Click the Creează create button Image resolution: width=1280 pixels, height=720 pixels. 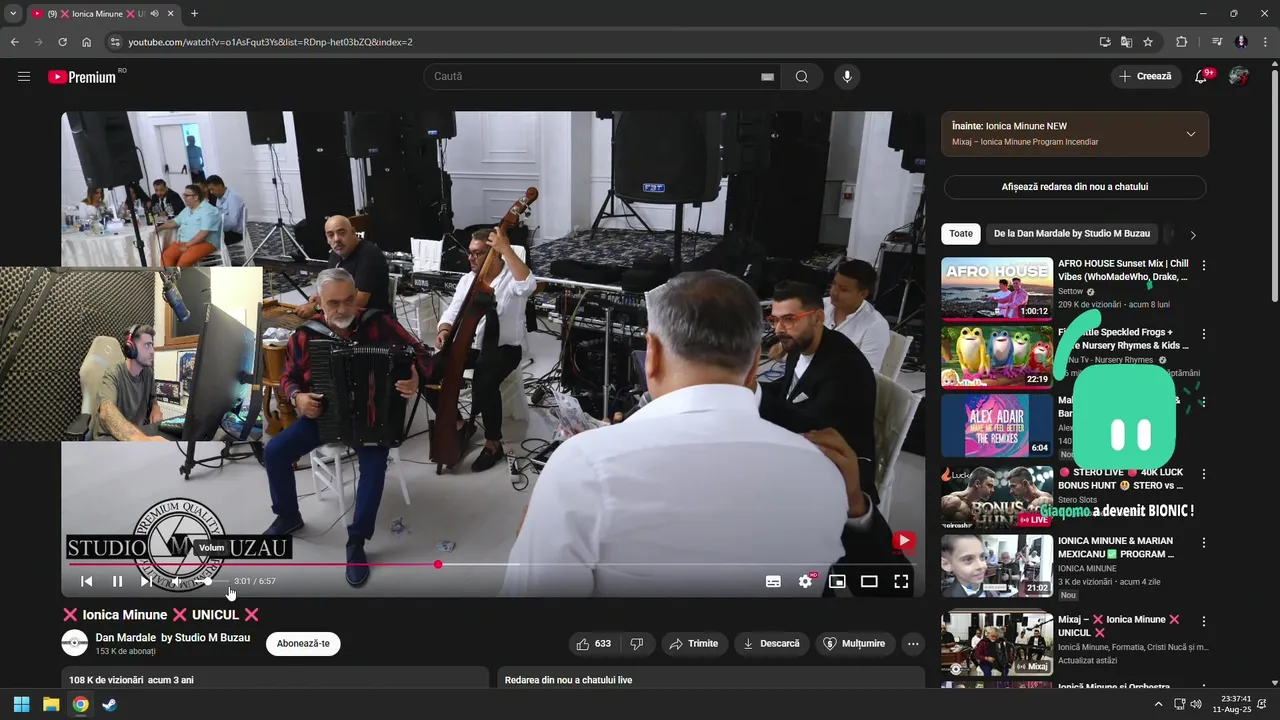pos(1146,77)
